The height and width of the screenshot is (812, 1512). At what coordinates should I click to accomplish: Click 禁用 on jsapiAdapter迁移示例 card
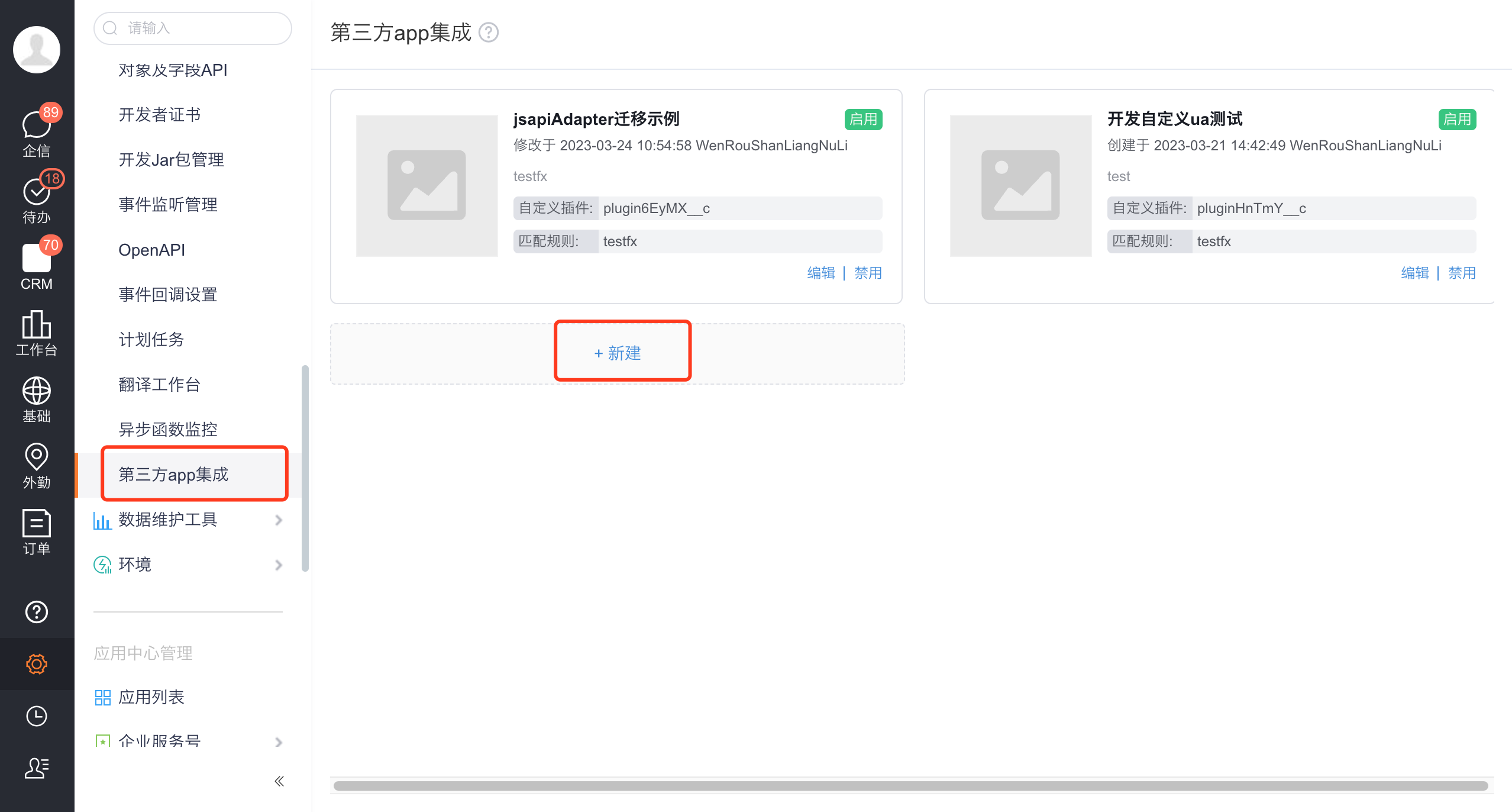tap(868, 273)
